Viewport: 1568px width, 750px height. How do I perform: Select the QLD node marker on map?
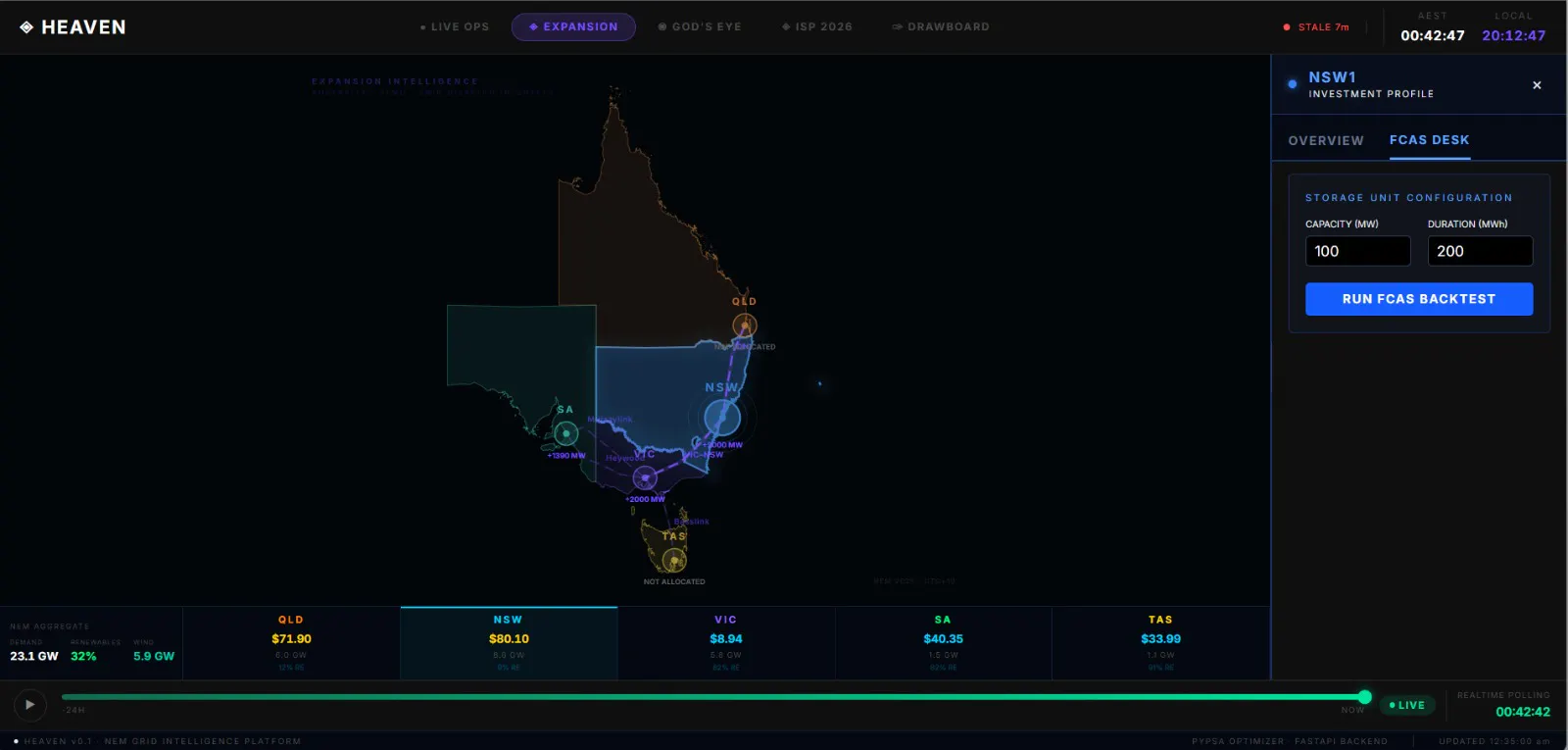click(745, 325)
